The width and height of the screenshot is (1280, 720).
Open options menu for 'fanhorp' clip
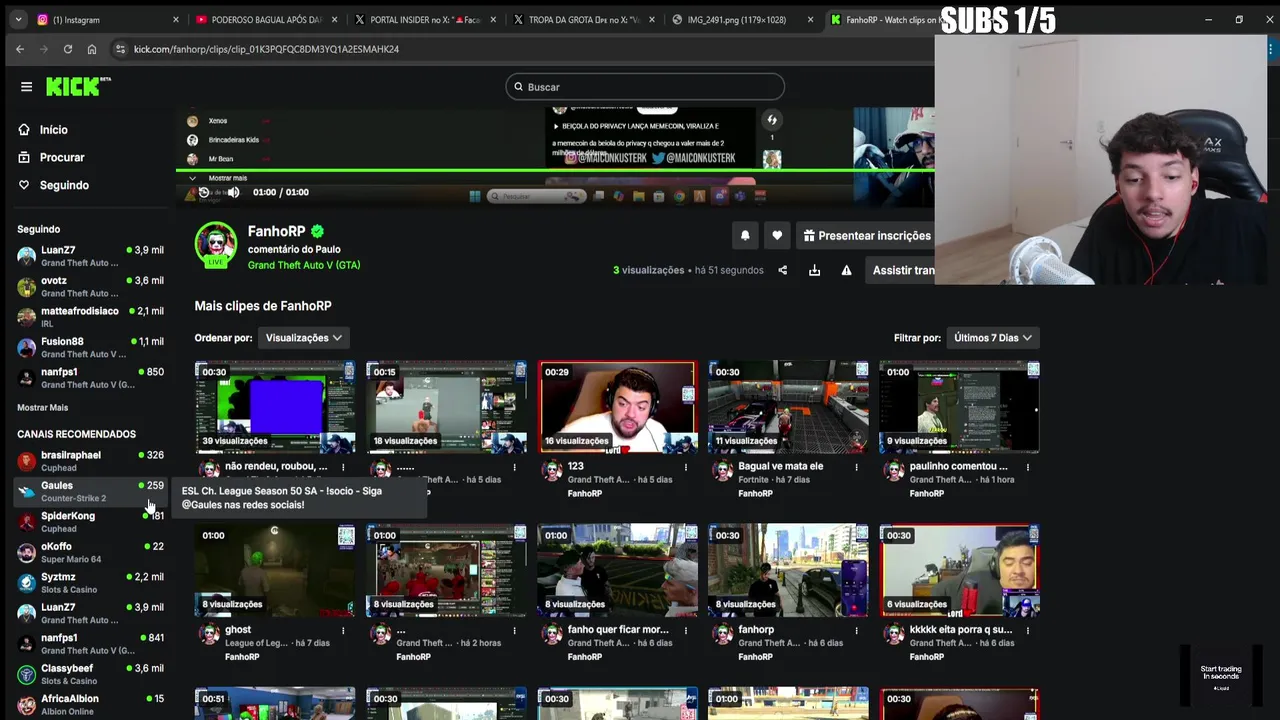click(x=856, y=630)
